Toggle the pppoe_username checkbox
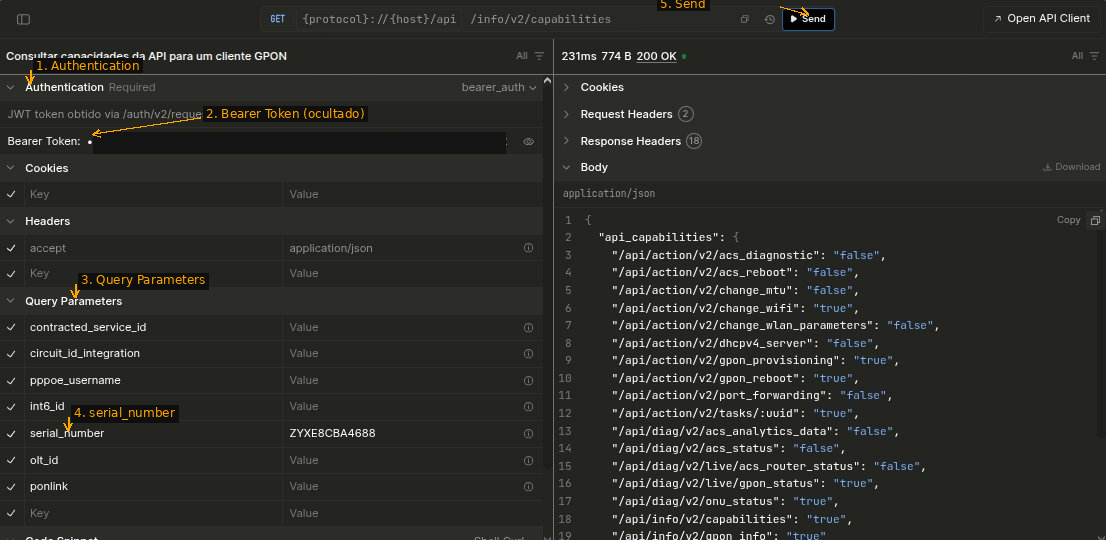The image size is (1106, 540). (11, 381)
